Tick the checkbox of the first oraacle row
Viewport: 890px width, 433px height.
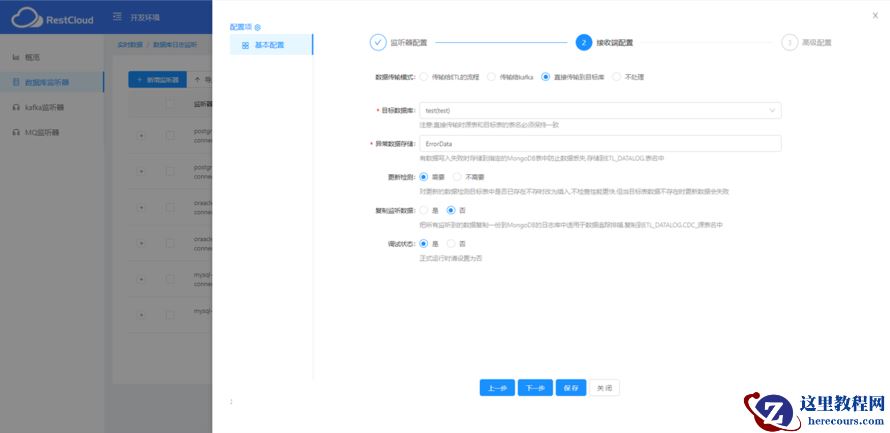tap(170, 207)
